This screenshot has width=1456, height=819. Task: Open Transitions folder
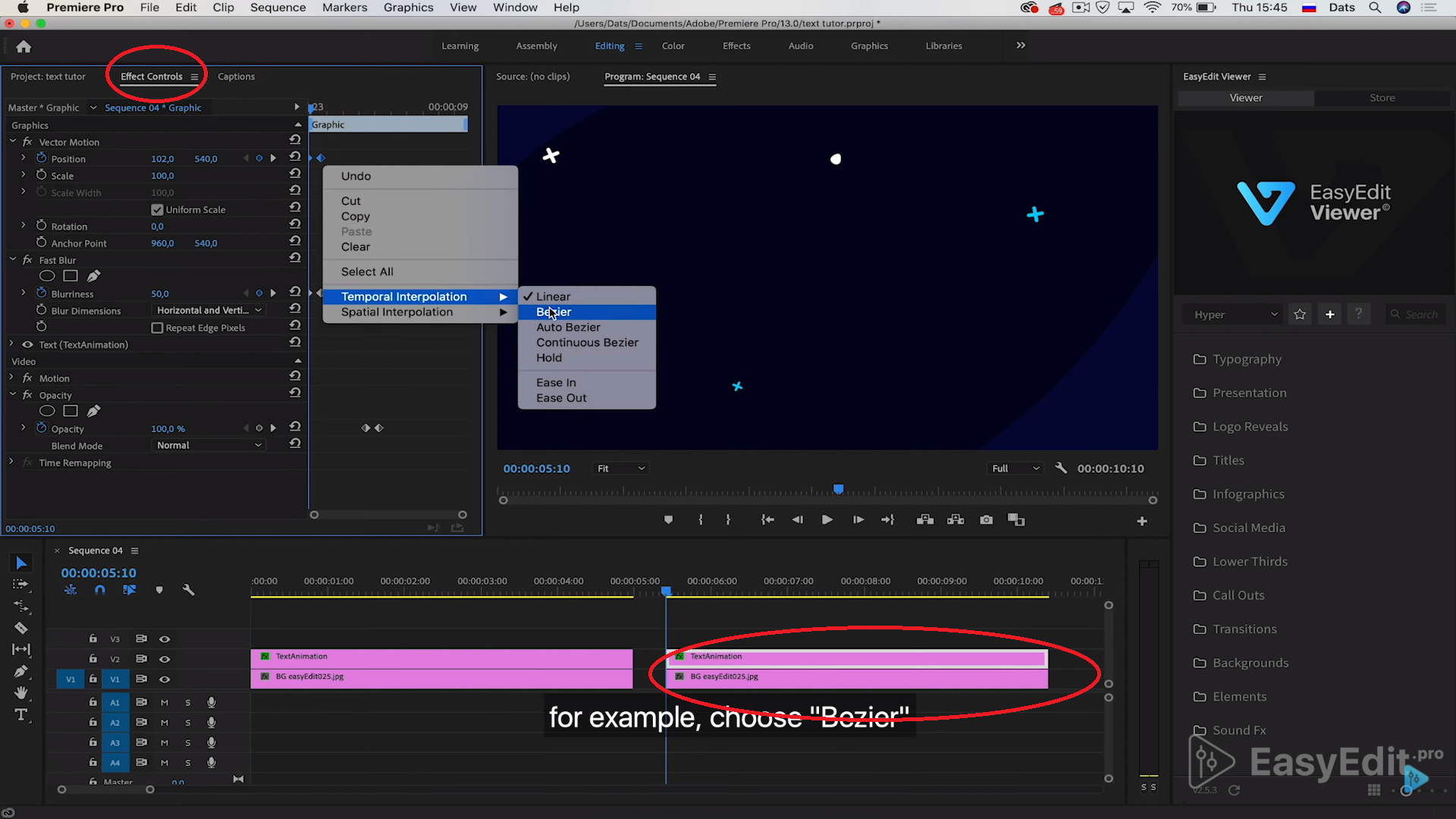click(1244, 629)
